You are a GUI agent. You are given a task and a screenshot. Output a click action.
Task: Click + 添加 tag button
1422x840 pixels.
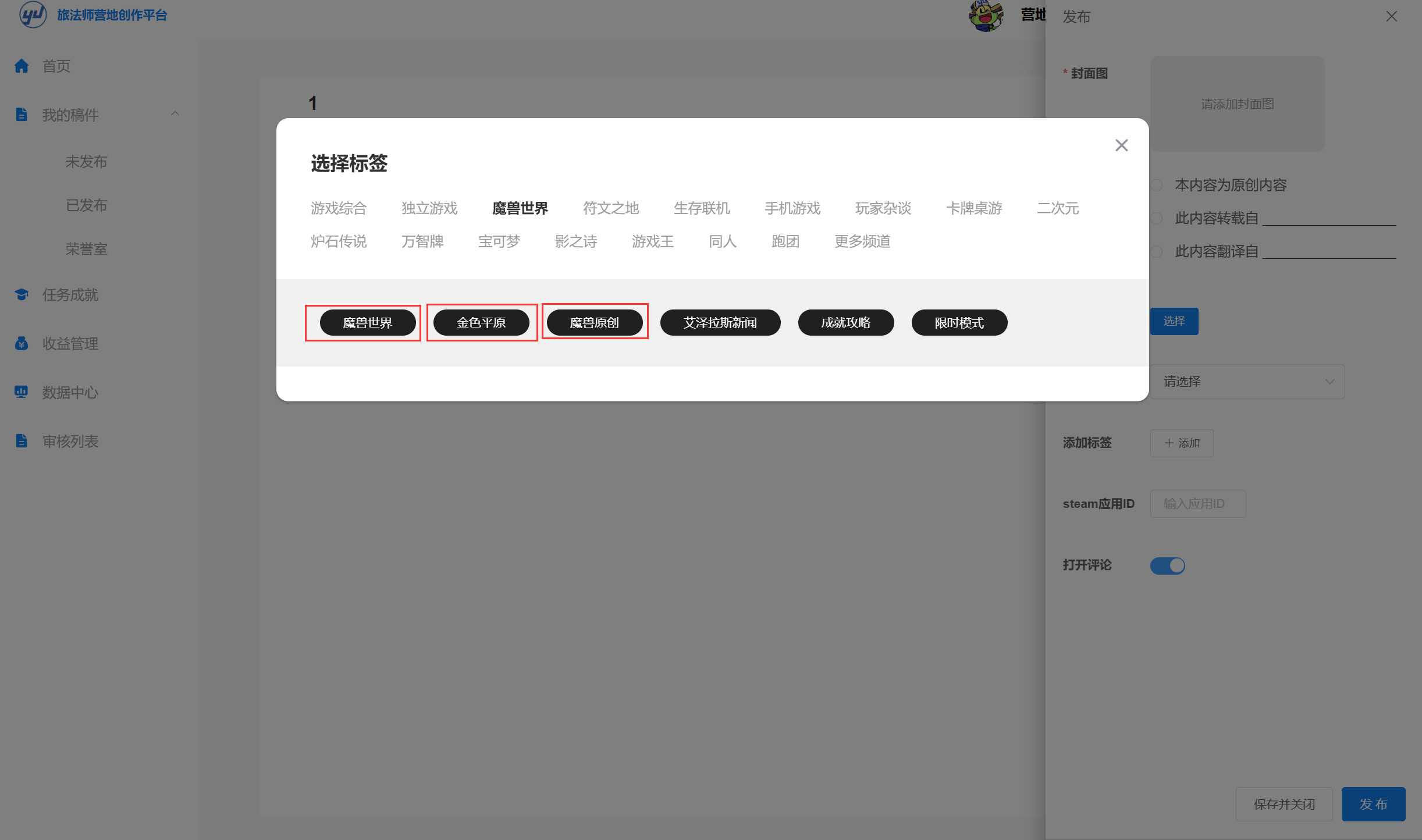coord(1182,443)
